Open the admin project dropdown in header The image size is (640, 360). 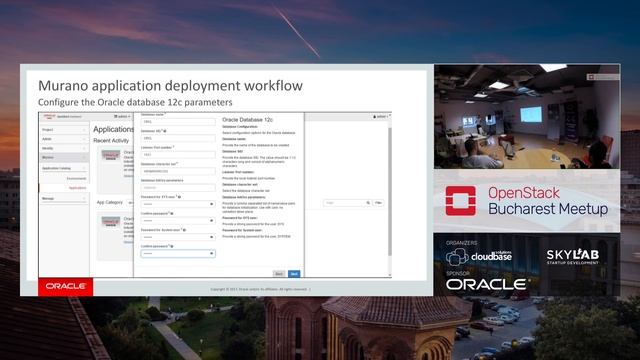[122, 117]
